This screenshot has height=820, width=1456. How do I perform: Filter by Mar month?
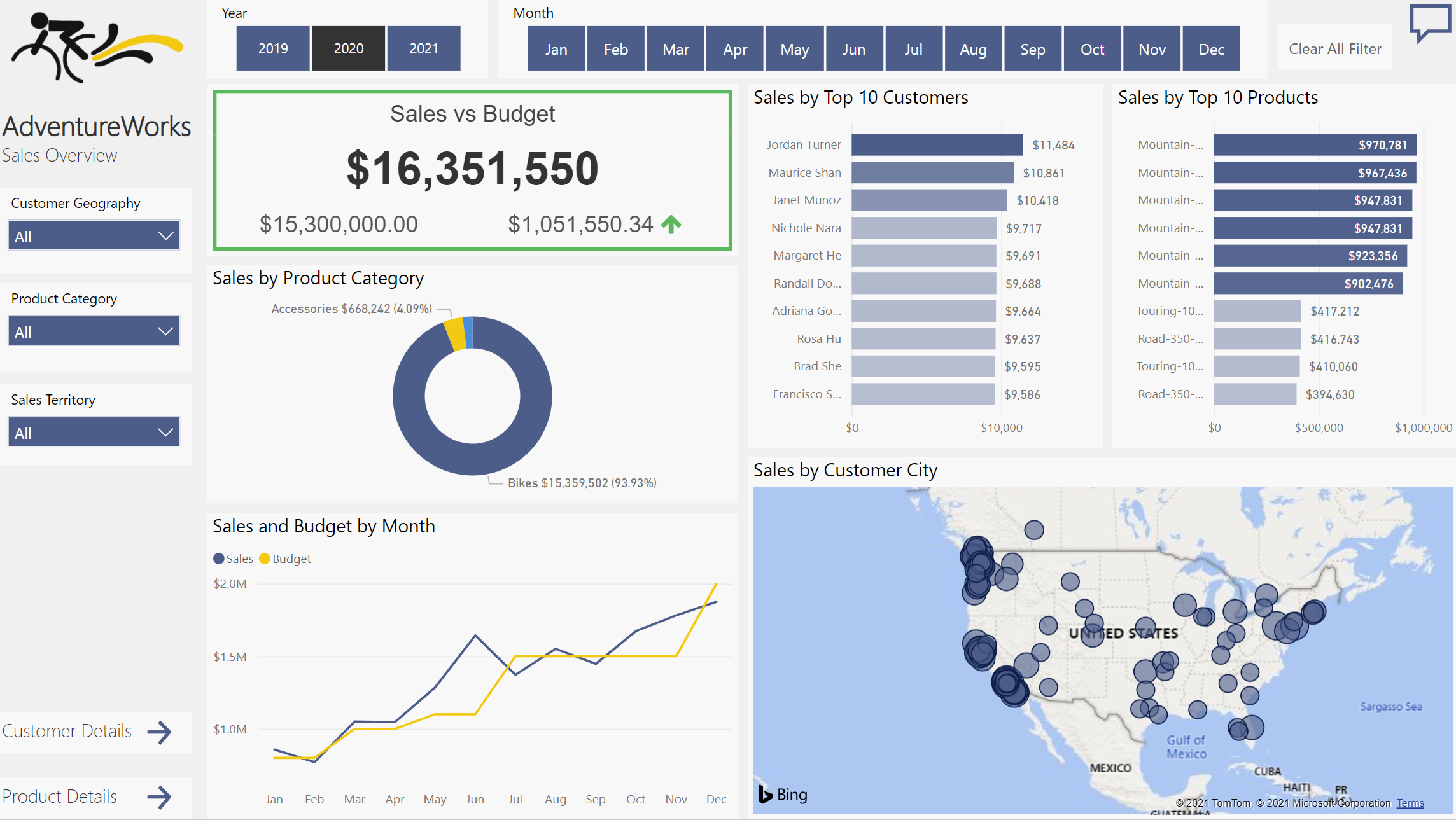pos(675,49)
